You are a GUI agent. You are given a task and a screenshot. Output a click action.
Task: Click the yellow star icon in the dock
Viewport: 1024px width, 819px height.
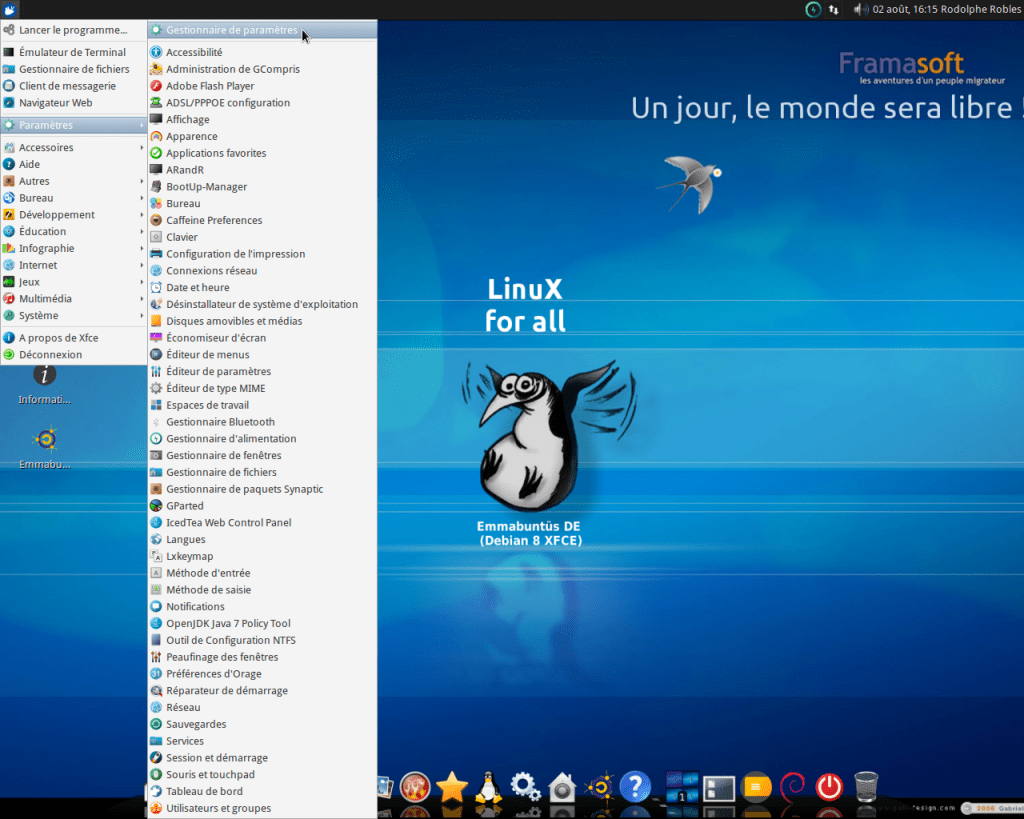tap(452, 787)
